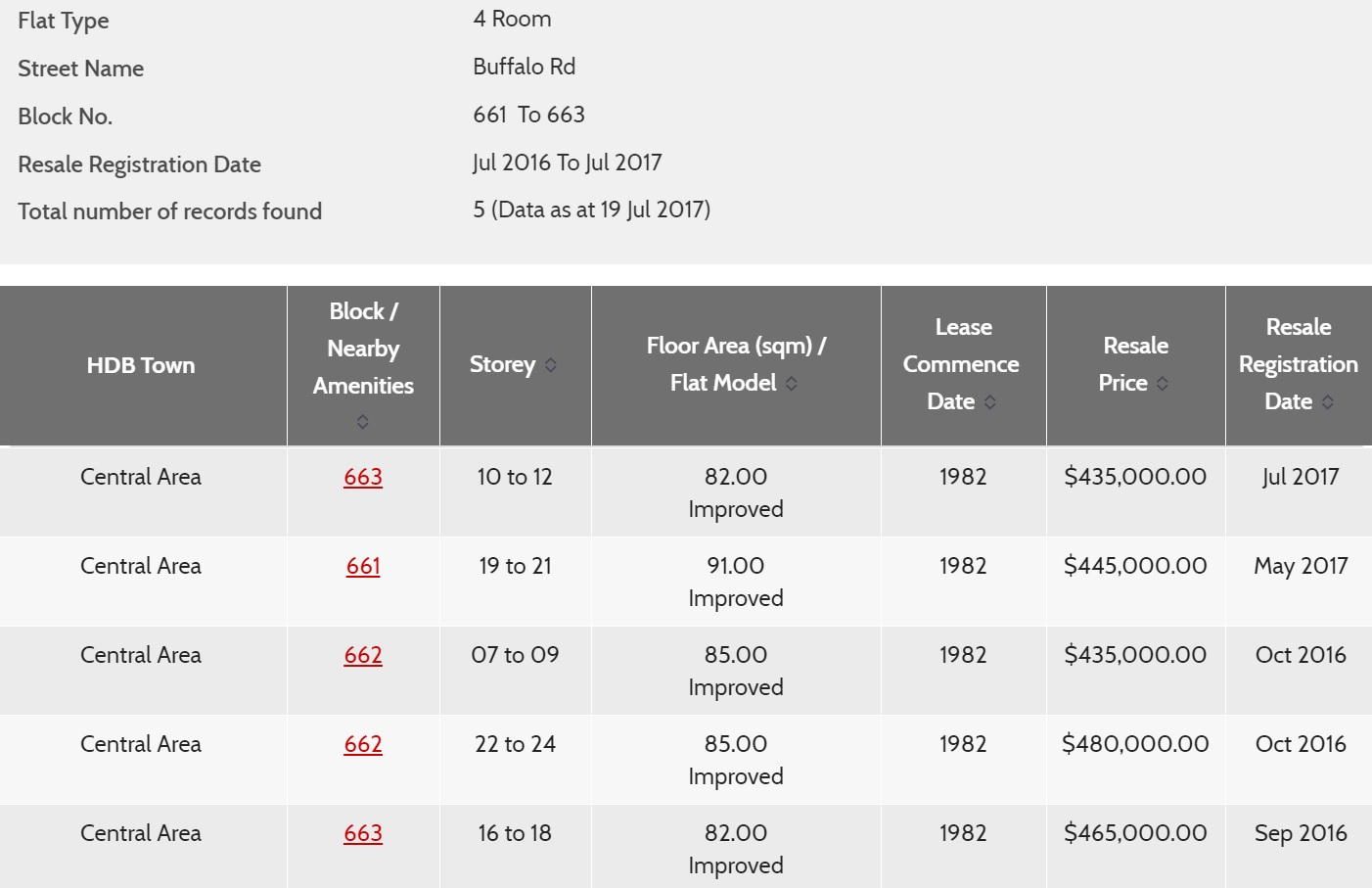The width and height of the screenshot is (1372, 888).
Task: Open block 662 link for storey 22 to 24
Action: [363, 744]
